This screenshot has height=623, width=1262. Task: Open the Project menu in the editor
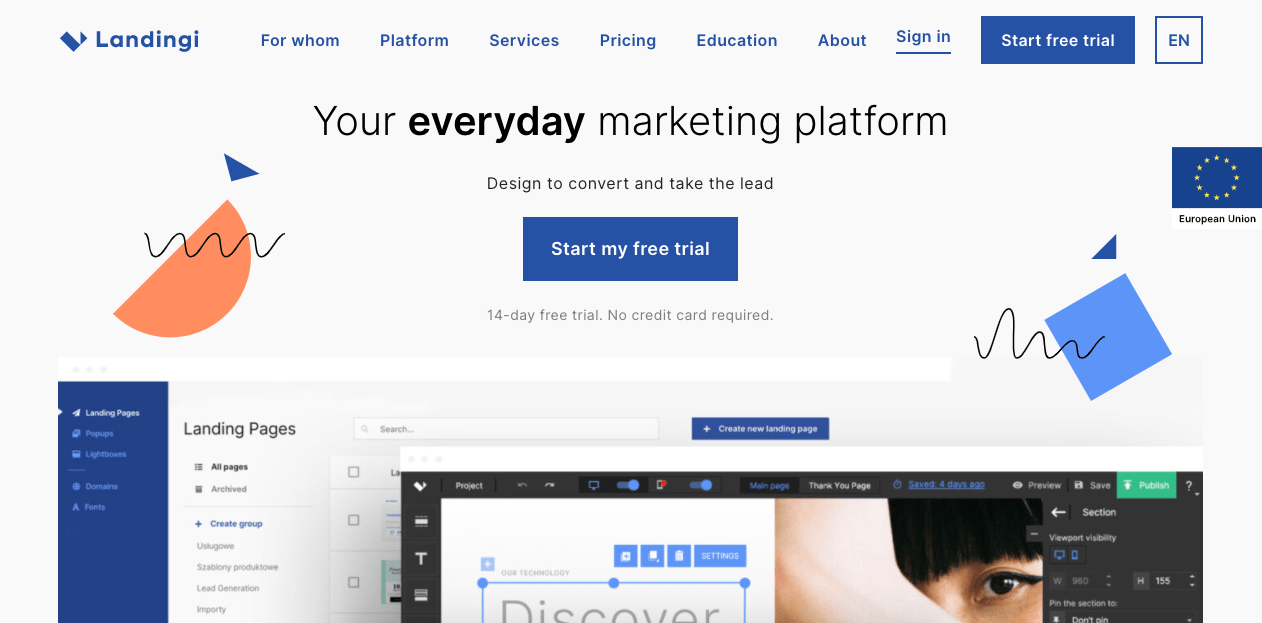[469, 485]
